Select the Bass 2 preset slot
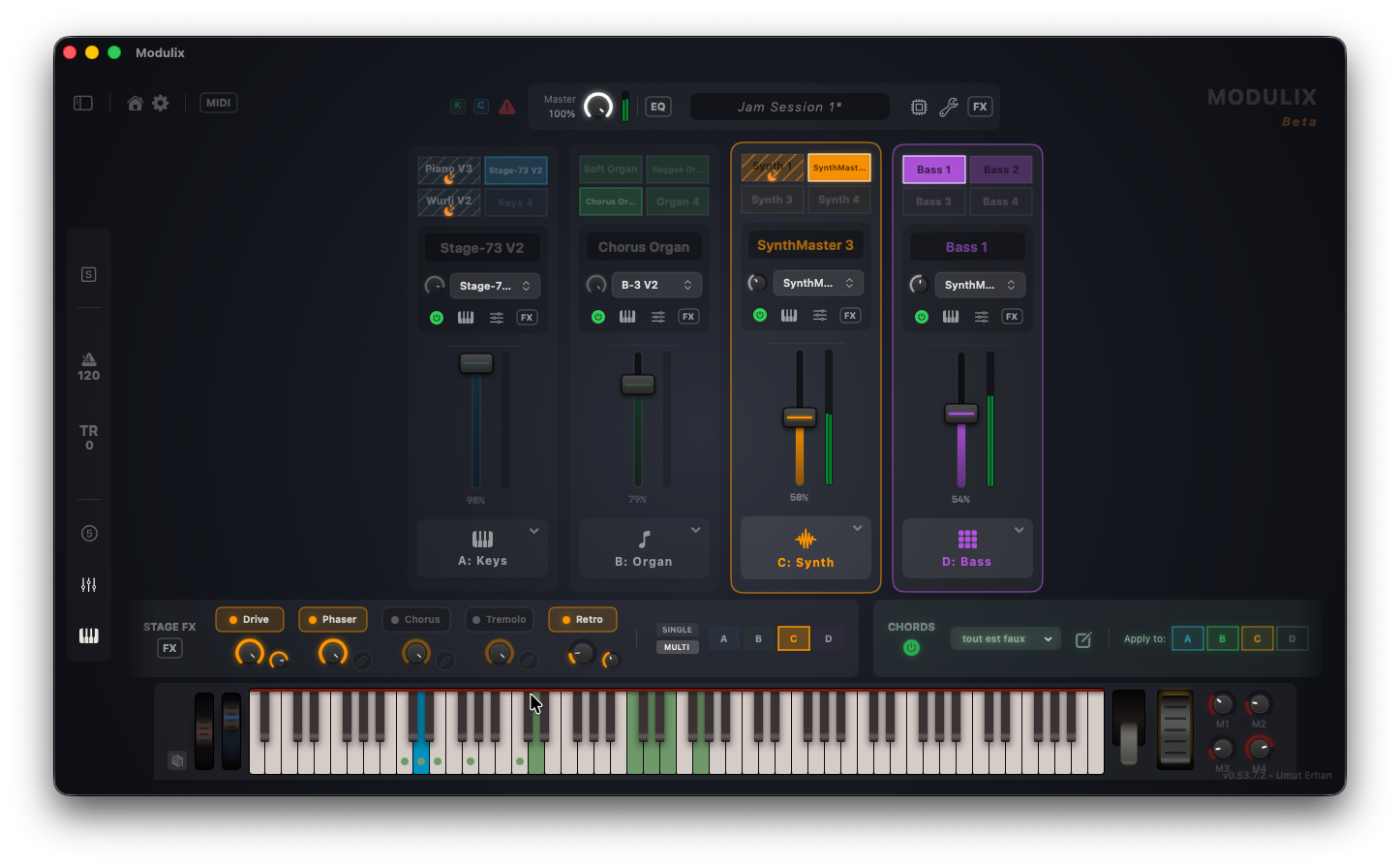 [1001, 170]
